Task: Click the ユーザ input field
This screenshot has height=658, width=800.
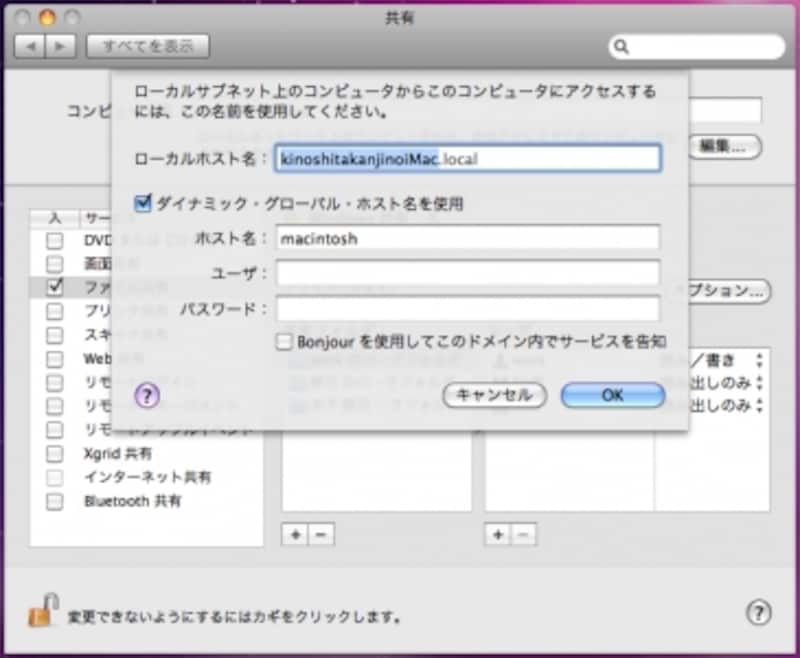Action: pos(468,273)
